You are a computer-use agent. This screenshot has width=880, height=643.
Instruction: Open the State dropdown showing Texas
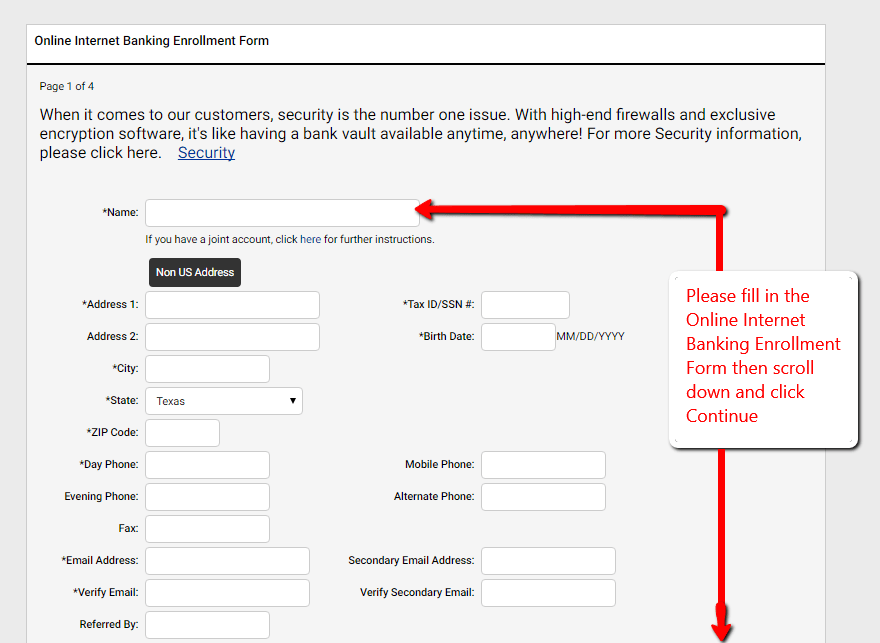[x=223, y=400]
